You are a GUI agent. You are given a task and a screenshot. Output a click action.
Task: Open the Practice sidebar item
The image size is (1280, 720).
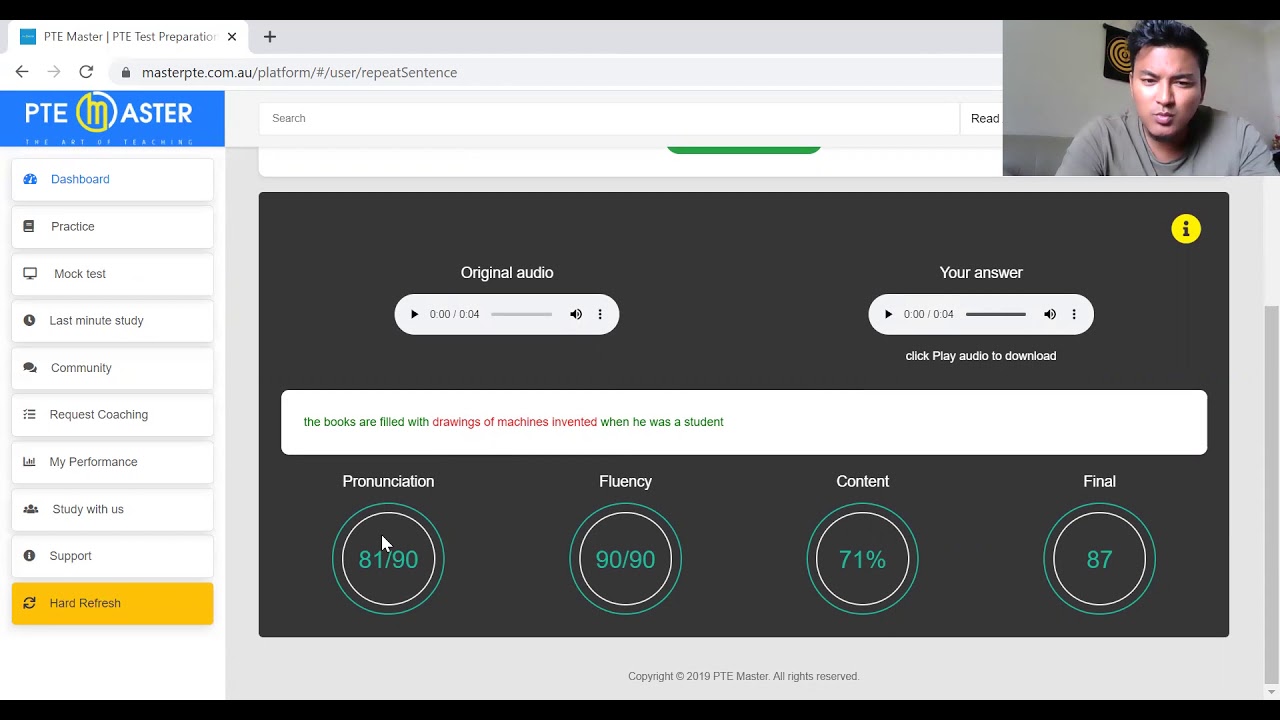point(112,226)
